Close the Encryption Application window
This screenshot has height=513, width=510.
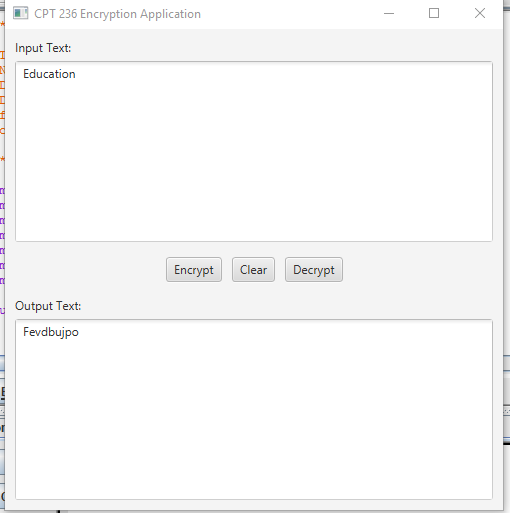[480, 14]
